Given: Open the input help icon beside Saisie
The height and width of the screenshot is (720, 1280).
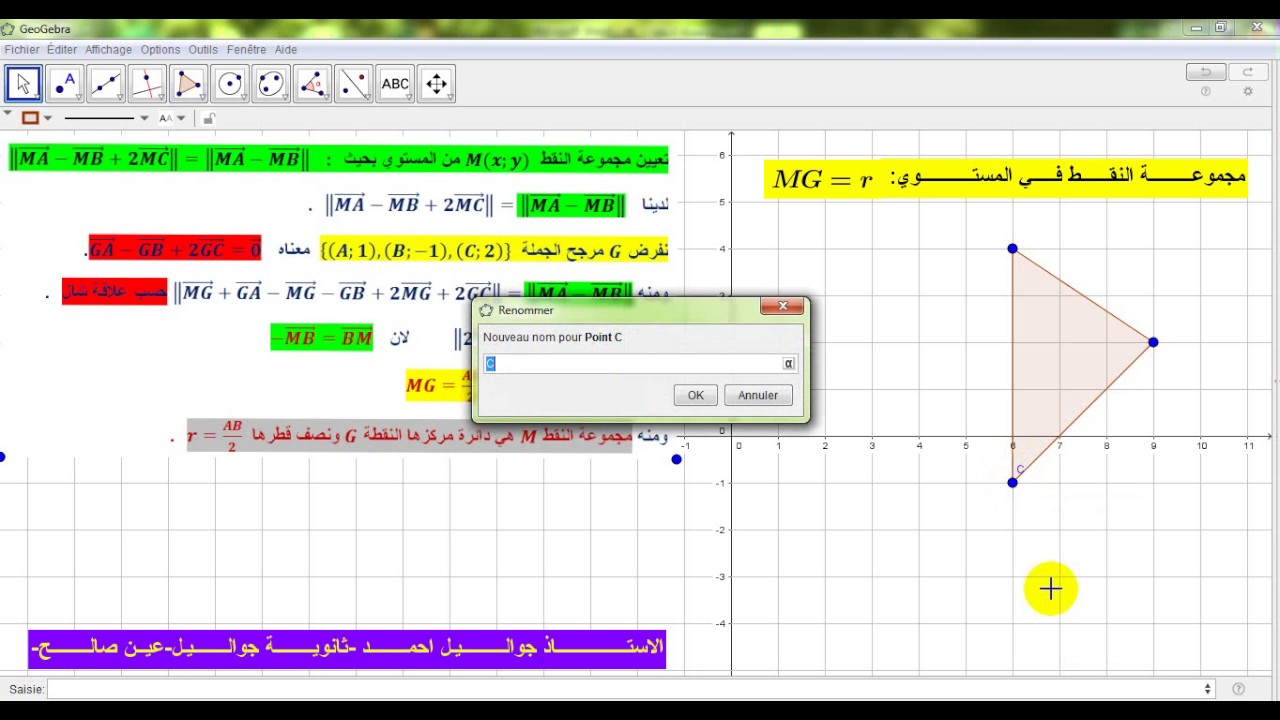Looking at the screenshot, I should tap(1239, 688).
